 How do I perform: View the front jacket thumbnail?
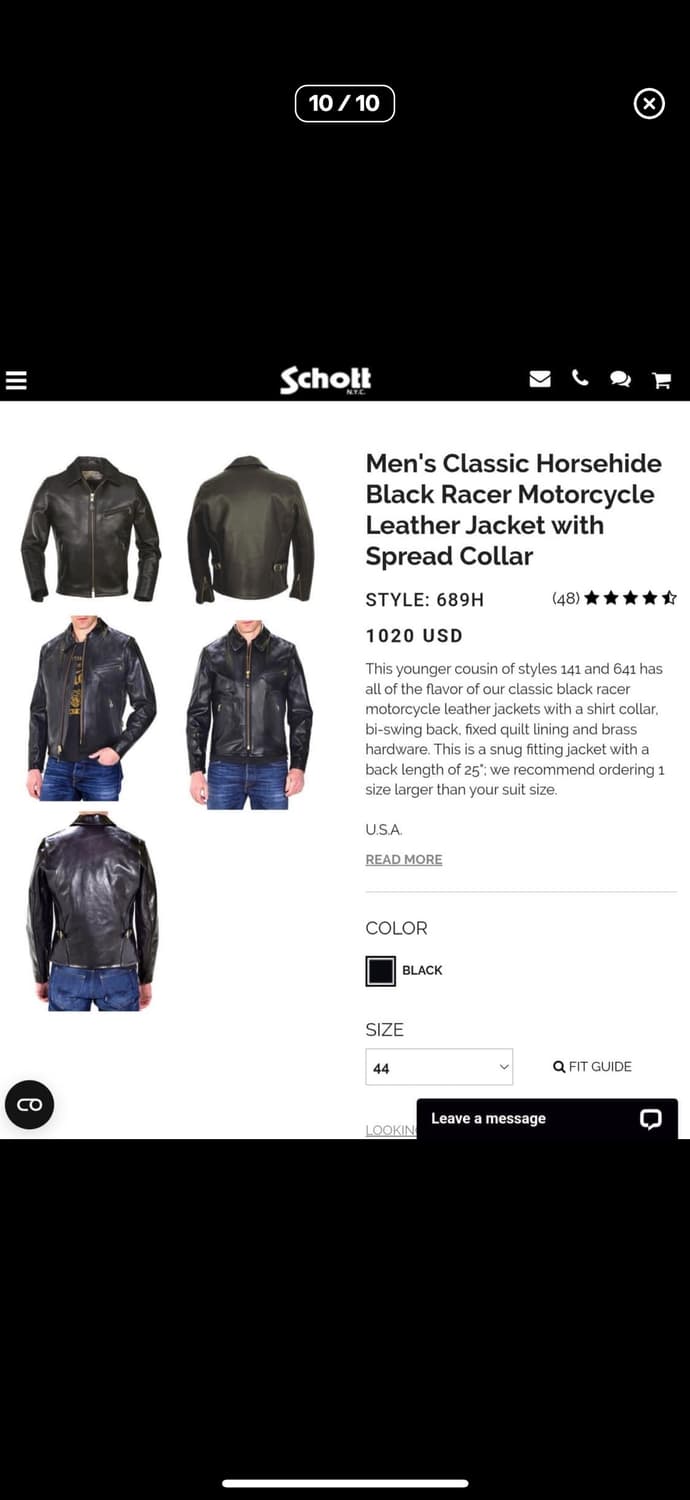pyautogui.click(x=92, y=529)
